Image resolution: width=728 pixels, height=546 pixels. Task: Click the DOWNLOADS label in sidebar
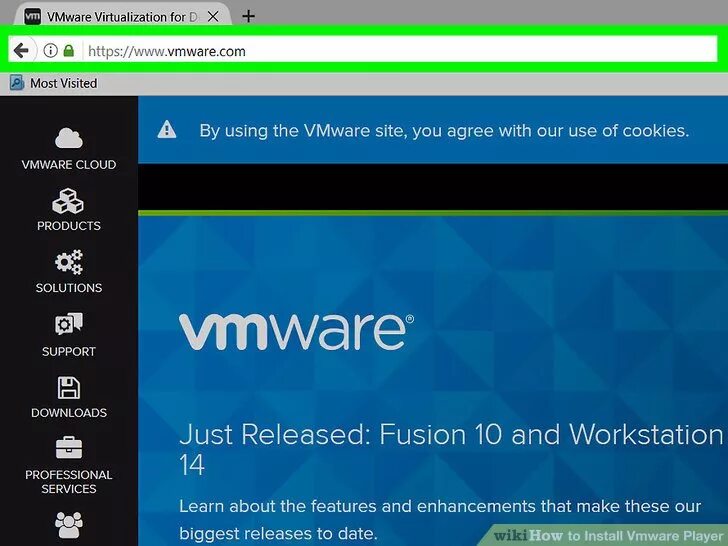click(69, 413)
